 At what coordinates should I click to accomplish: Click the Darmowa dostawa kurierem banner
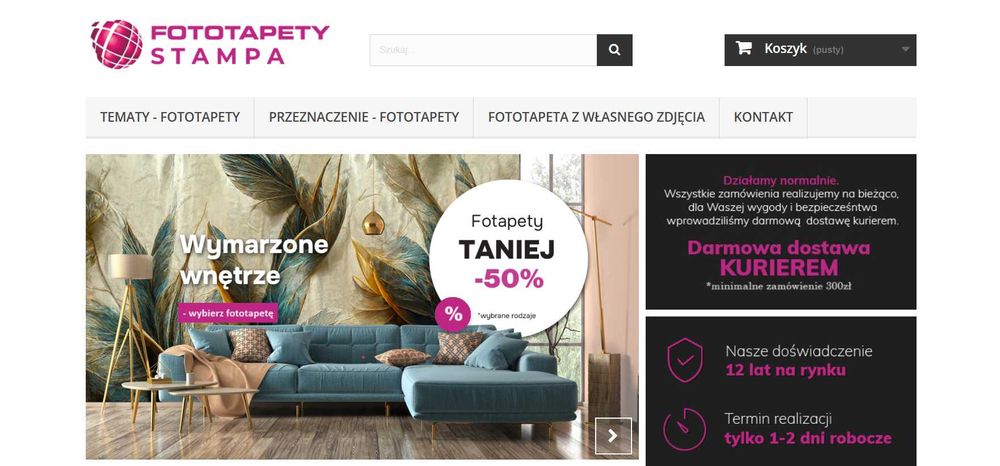point(781,231)
